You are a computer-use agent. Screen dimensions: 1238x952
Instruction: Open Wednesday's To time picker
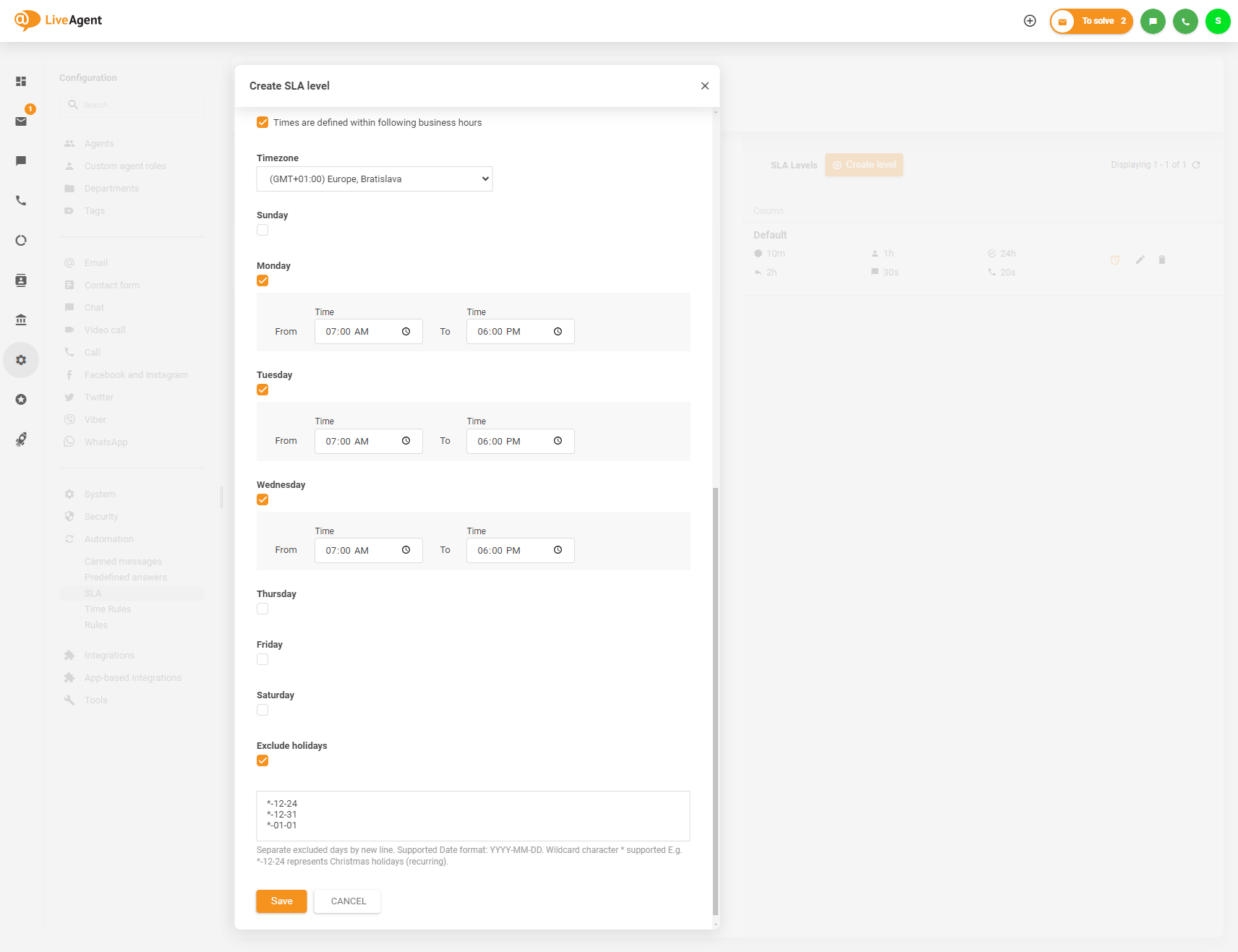[x=558, y=550]
